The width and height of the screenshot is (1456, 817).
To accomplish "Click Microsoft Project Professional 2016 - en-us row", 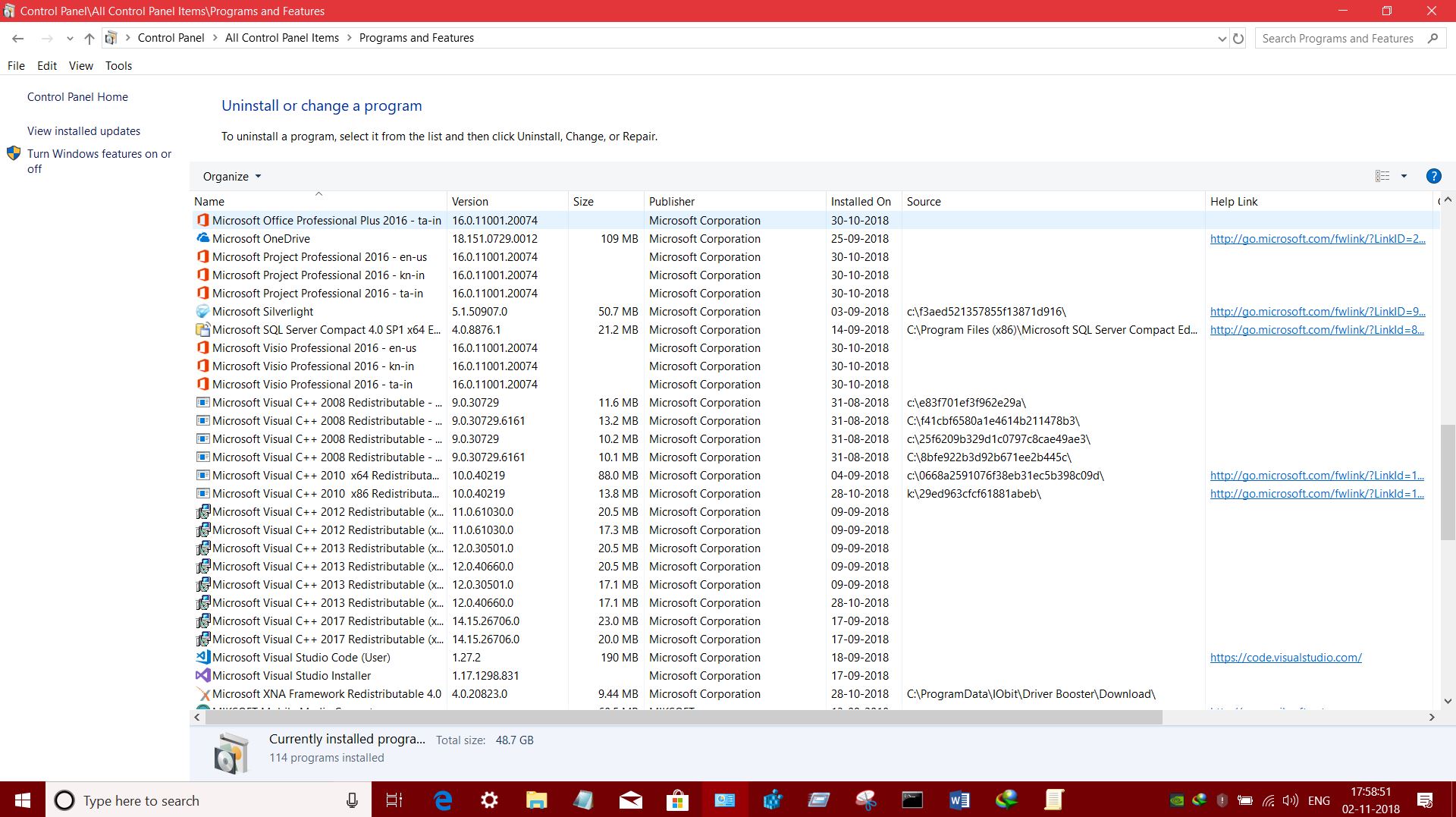I will (x=815, y=256).
